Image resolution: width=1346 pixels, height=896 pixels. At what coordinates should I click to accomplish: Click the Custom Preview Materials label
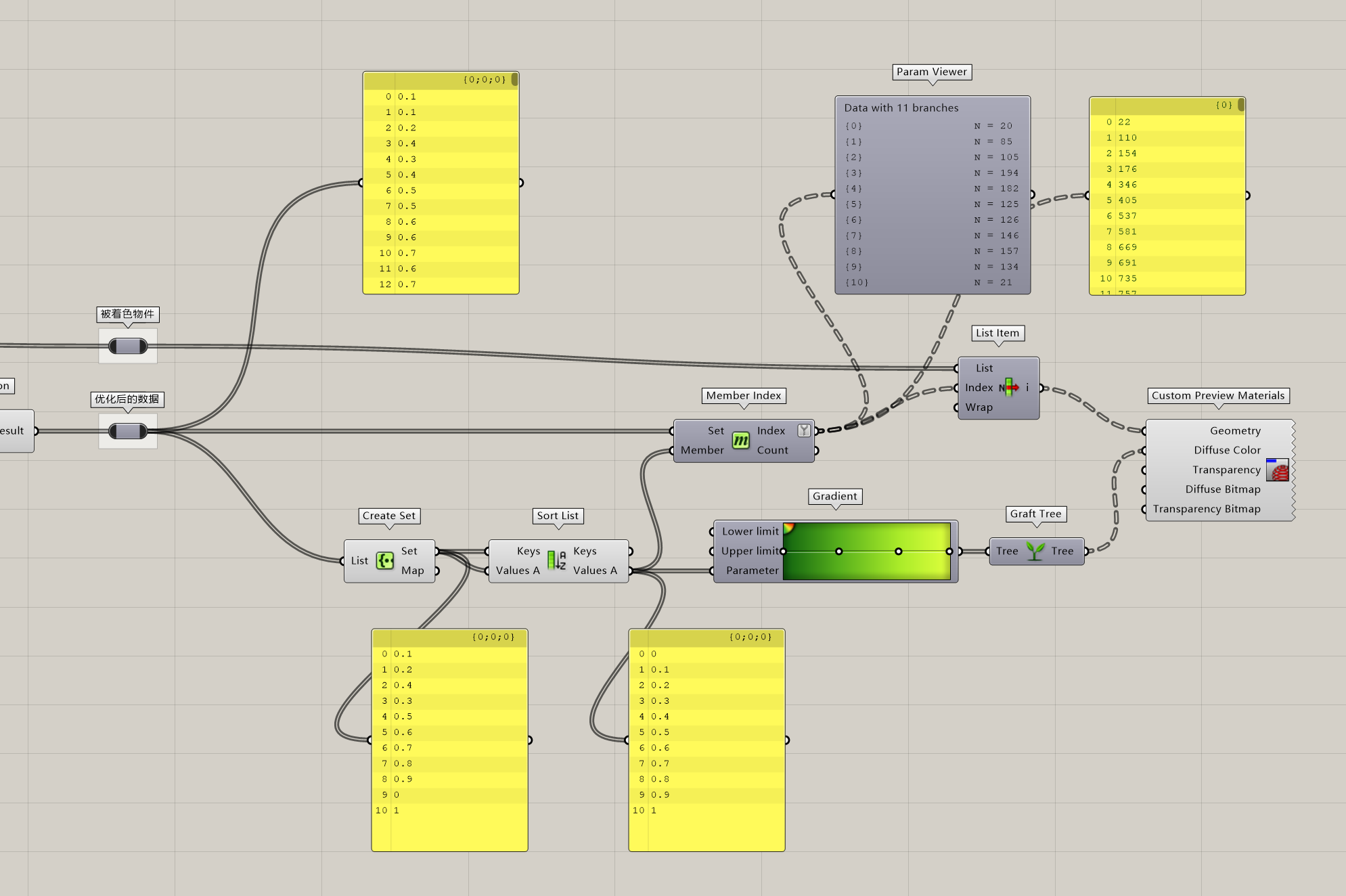coord(1218,395)
